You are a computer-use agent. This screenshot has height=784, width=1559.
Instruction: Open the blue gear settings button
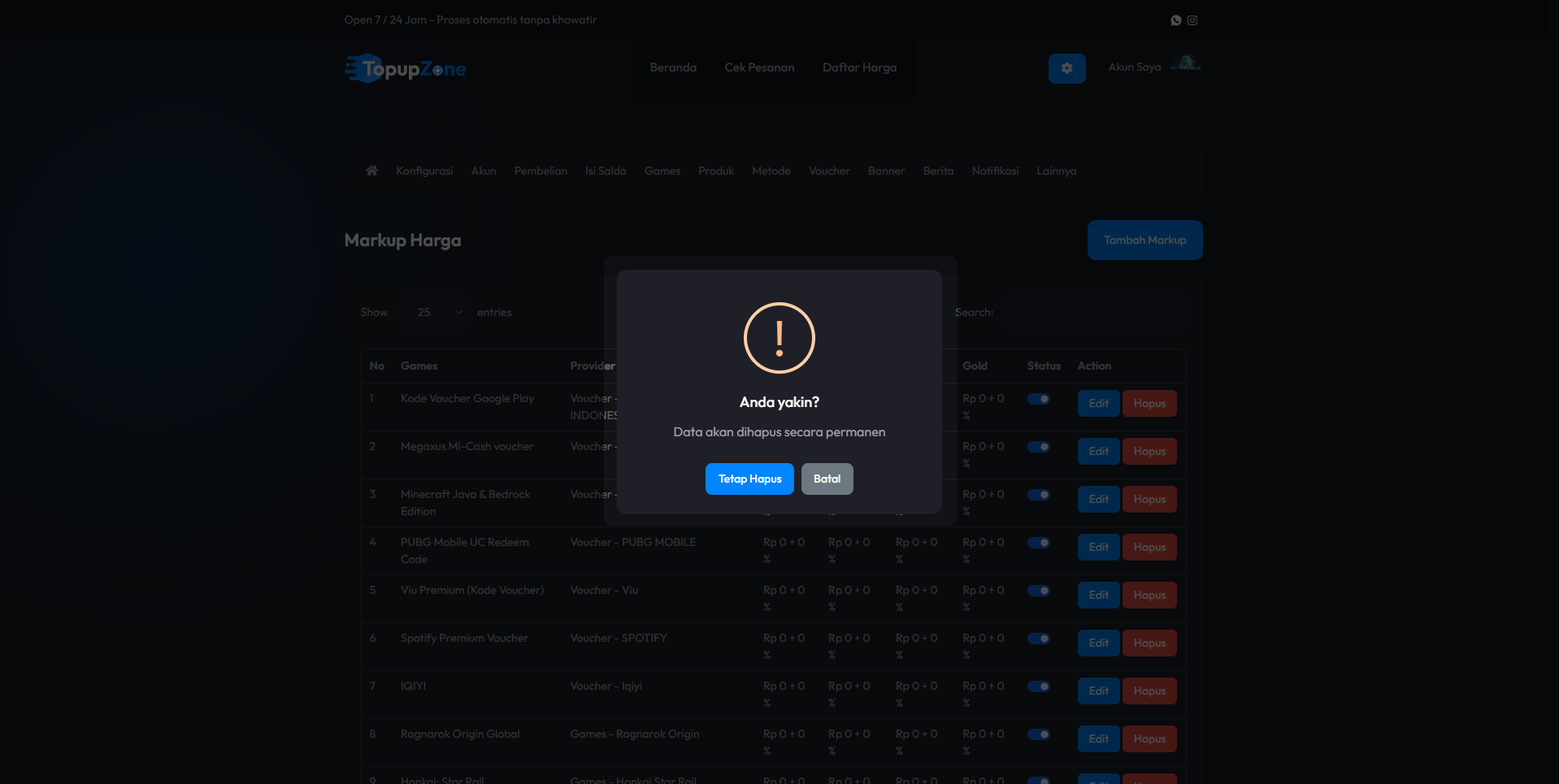(1066, 68)
